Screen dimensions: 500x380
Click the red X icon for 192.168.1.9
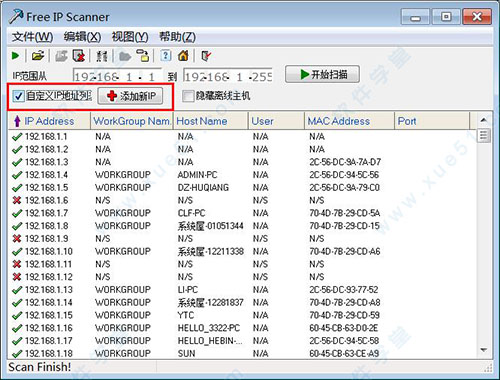click(x=17, y=239)
